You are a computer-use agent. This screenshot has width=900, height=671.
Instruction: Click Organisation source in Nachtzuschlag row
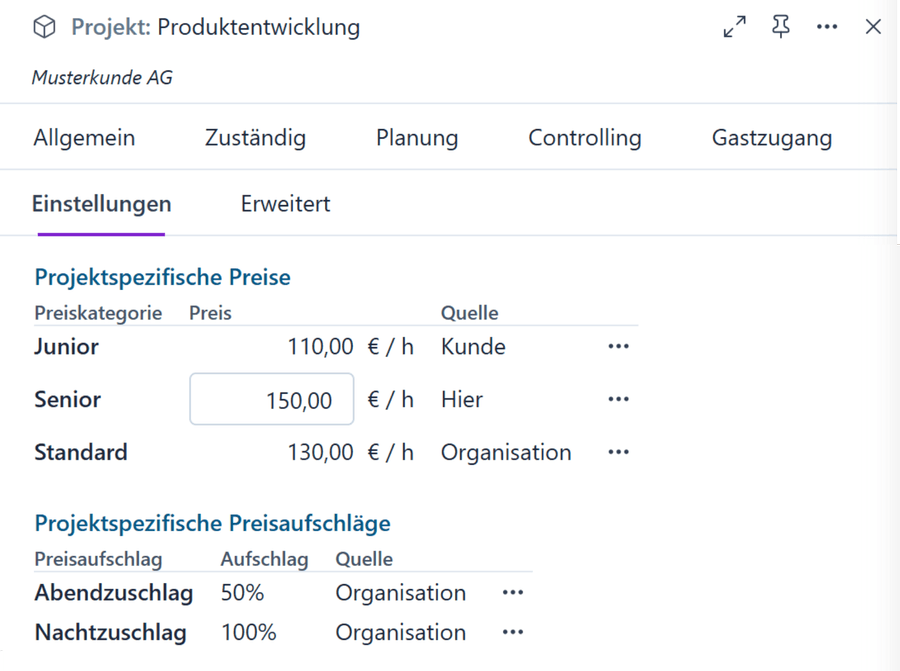click(401, 633)
